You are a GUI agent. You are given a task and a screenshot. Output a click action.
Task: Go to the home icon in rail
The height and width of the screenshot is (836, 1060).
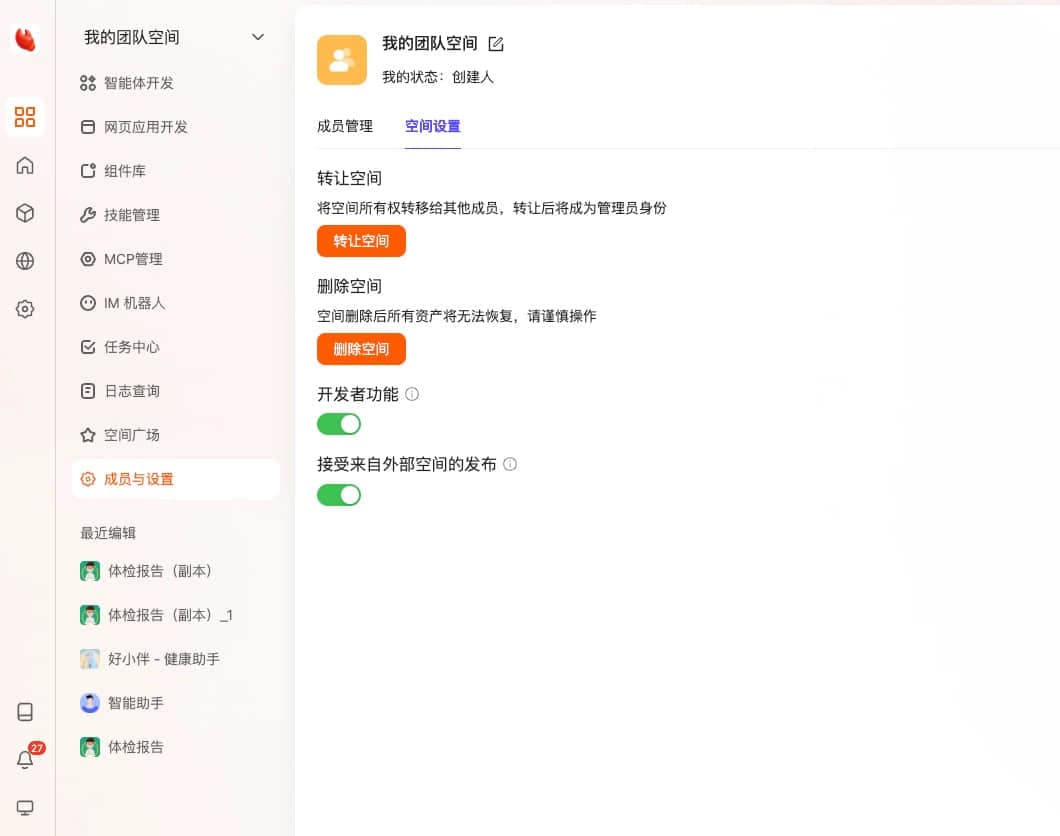point(25,165)
